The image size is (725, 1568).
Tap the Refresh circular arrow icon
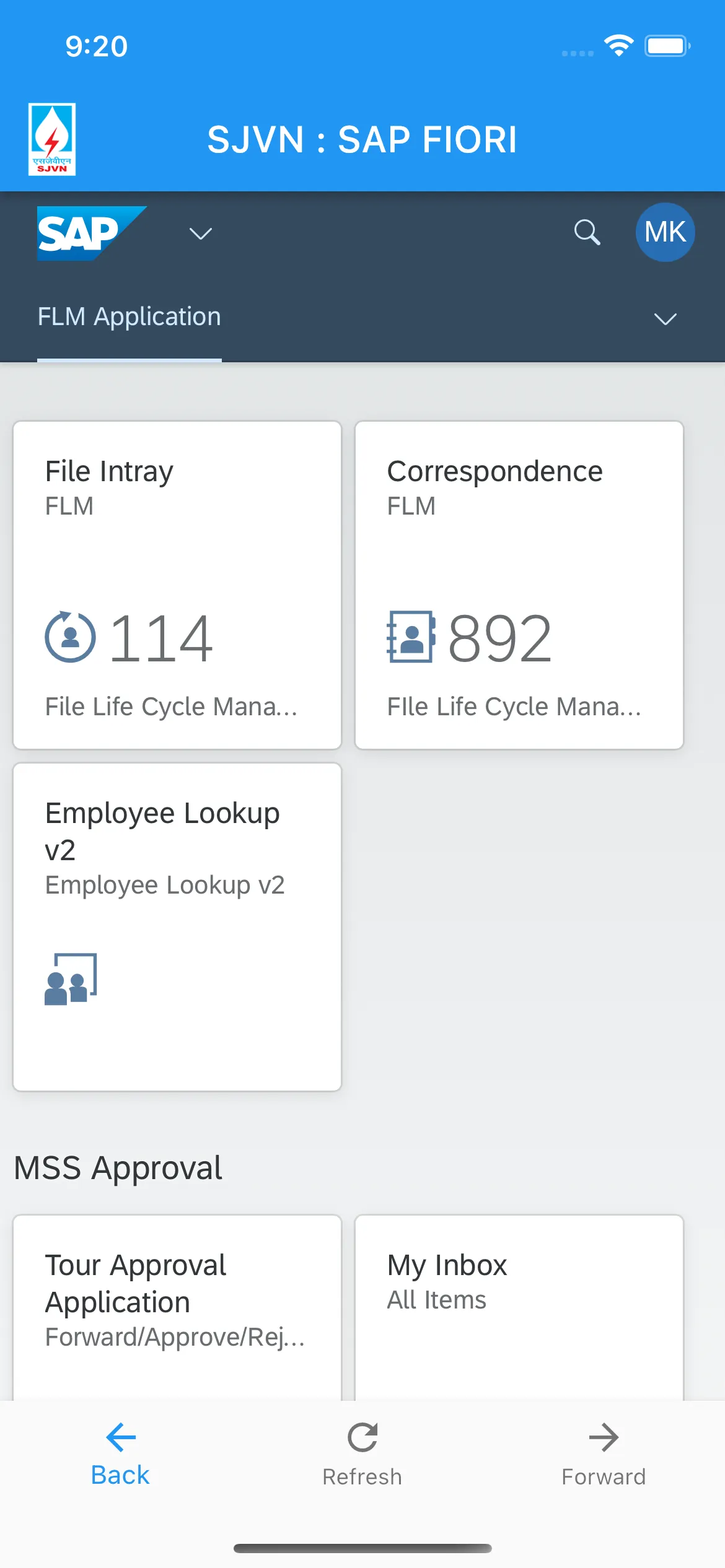362,1437
